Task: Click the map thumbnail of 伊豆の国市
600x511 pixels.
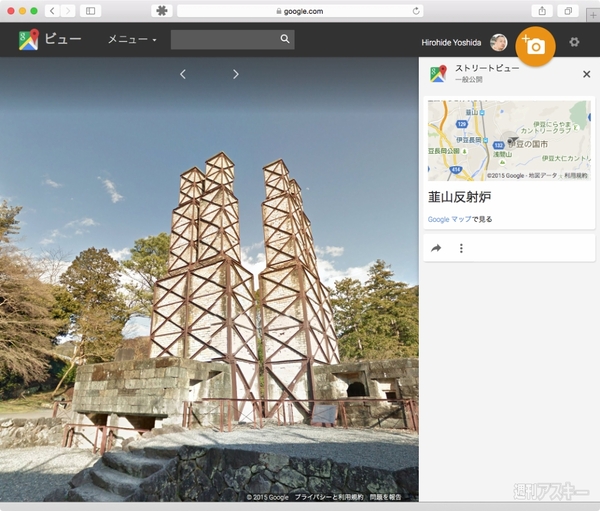Action: click(509, 140)
